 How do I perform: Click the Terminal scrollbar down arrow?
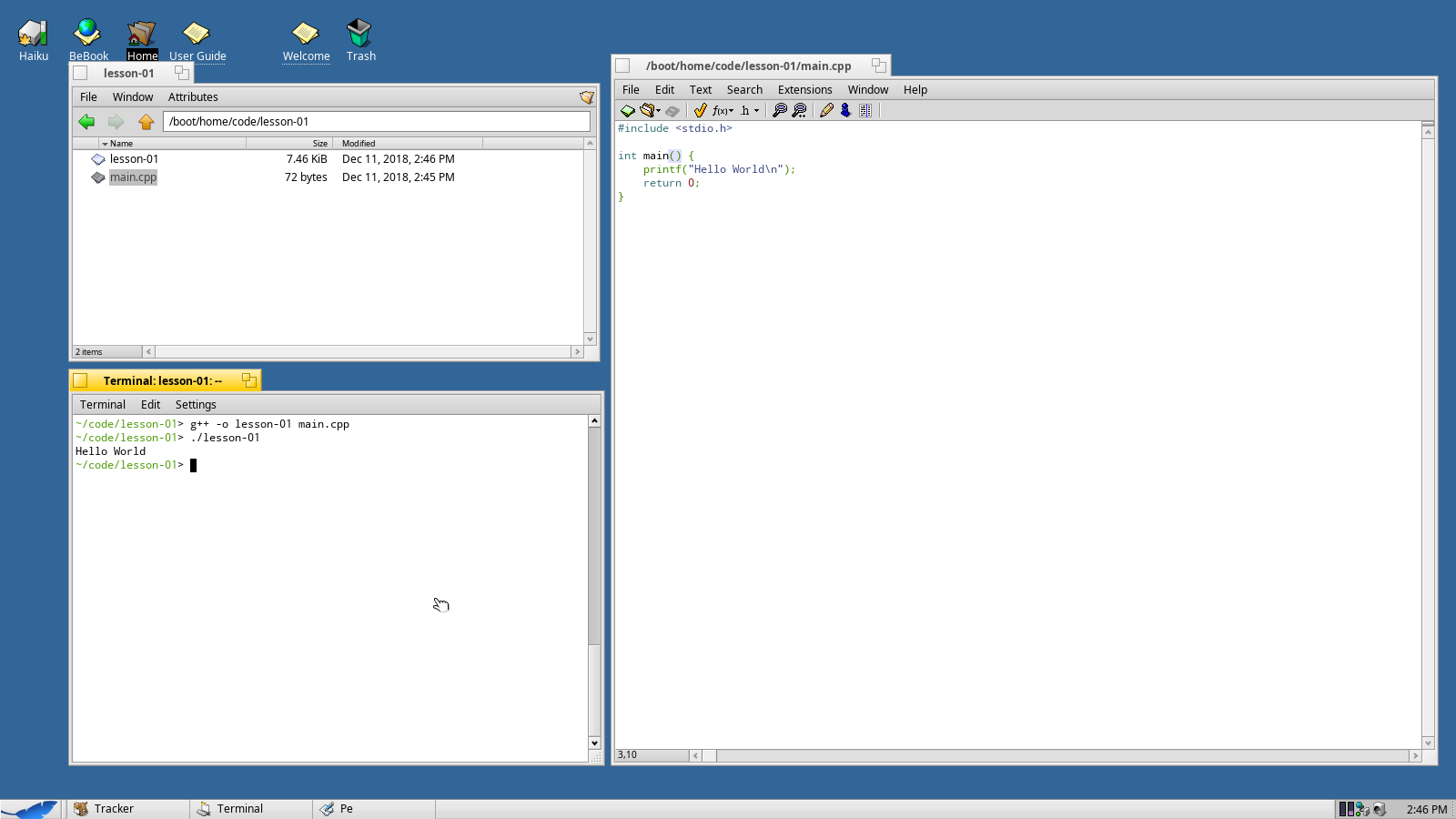coord(594,743)
